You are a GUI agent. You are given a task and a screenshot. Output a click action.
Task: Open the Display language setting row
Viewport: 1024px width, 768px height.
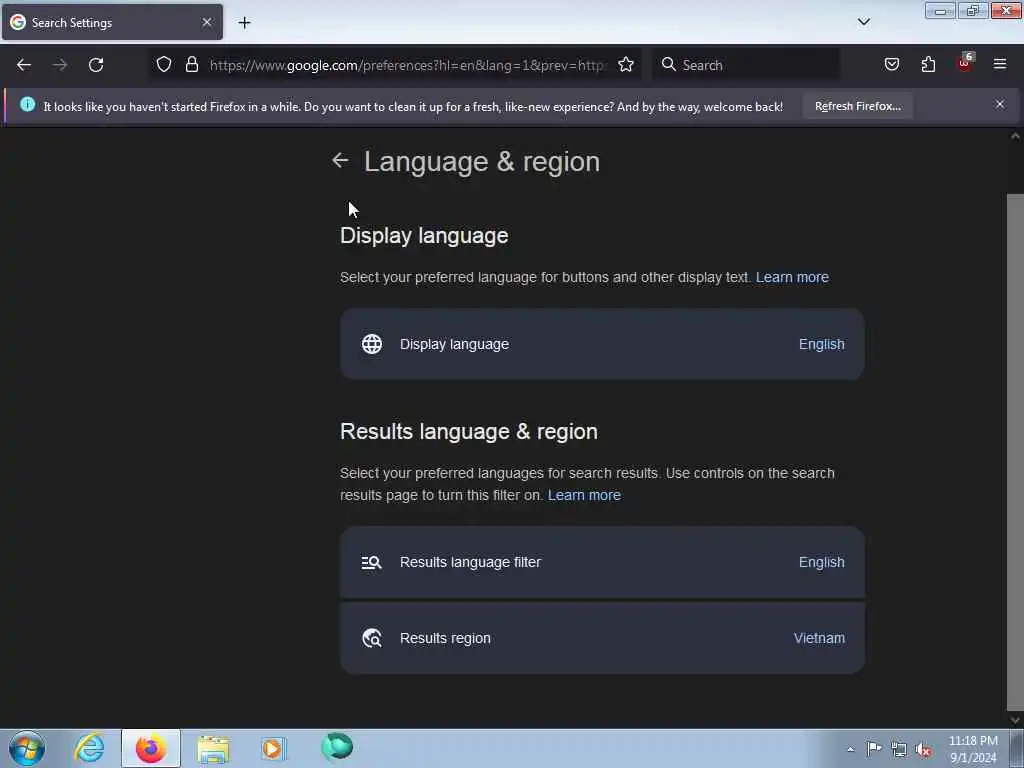click(602, 344)
